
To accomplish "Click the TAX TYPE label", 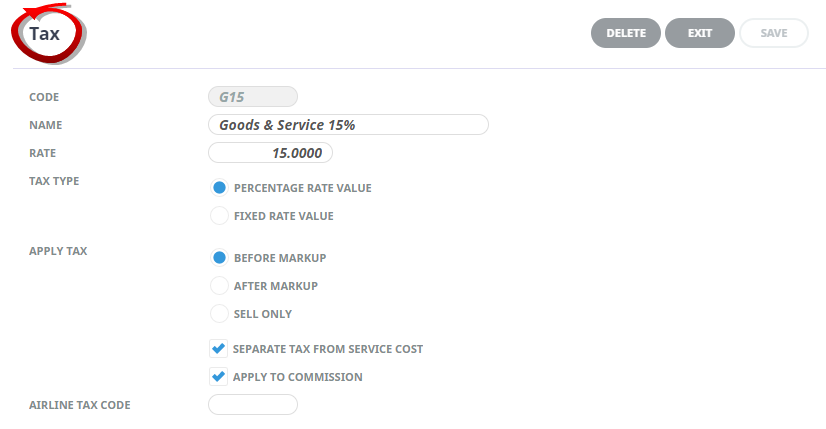I will [54, 181].
